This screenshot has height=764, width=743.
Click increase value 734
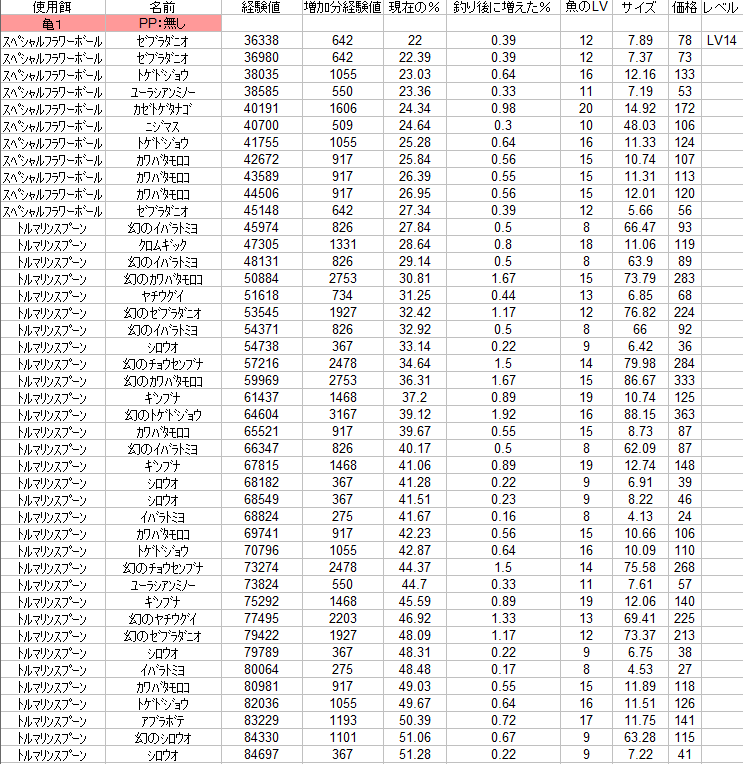coord(343,296)
